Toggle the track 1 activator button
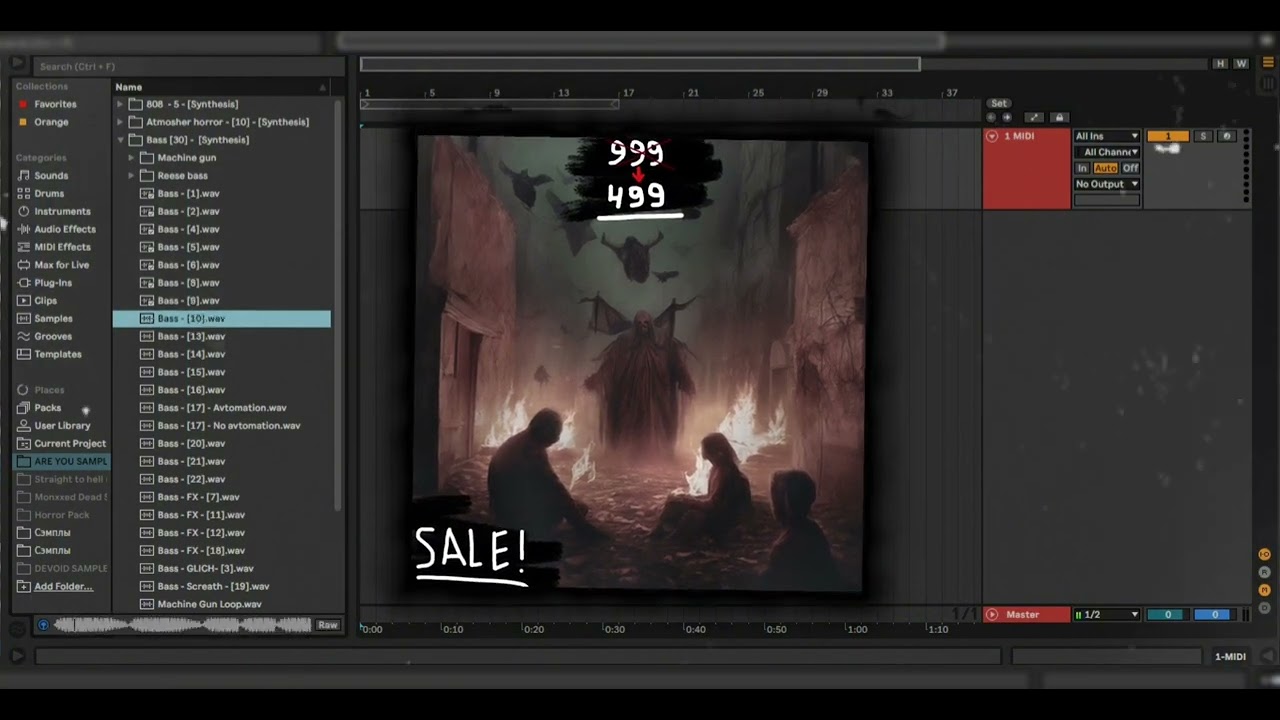The image size is (1280, 720). click(x=1167, y=136)
